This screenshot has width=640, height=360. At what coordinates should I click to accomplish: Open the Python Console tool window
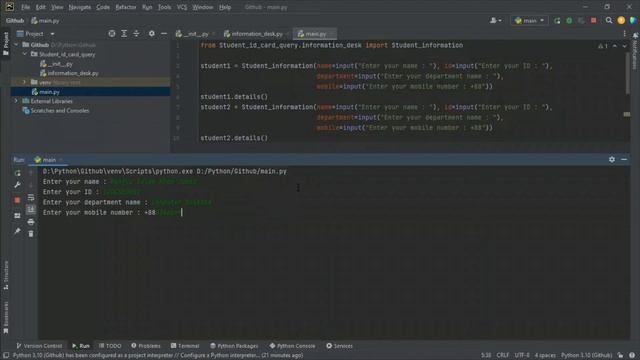click(292, 346)
